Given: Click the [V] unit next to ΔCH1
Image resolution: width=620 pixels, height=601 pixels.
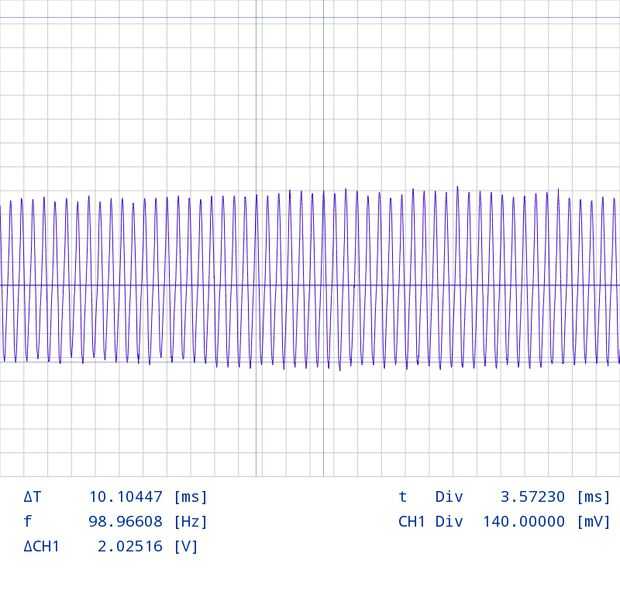Looking at the screenshot, I should click(186, 547).
